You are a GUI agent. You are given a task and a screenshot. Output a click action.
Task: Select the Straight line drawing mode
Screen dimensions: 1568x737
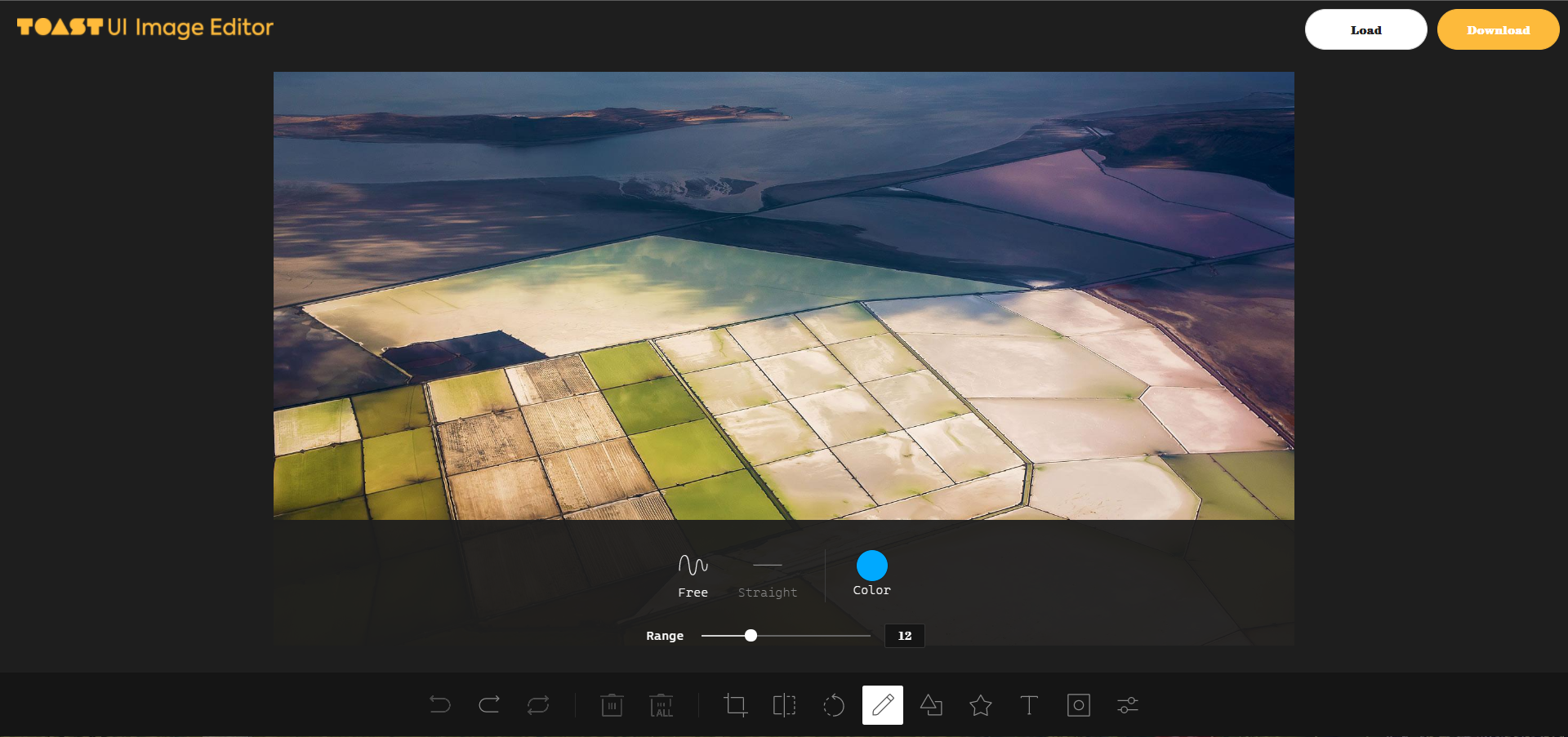[x=768, y=576]
